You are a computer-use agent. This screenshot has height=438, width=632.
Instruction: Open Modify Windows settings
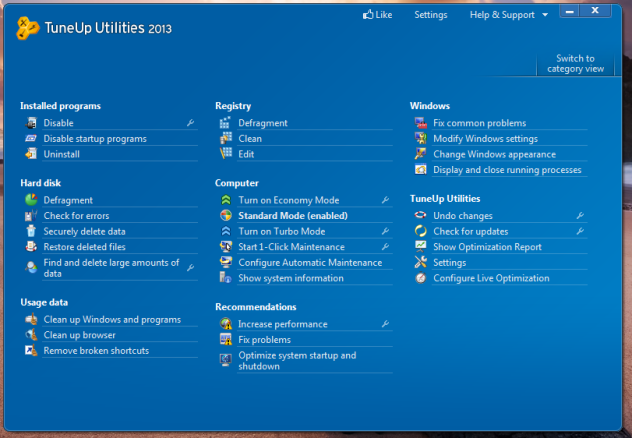click(485, 139)
